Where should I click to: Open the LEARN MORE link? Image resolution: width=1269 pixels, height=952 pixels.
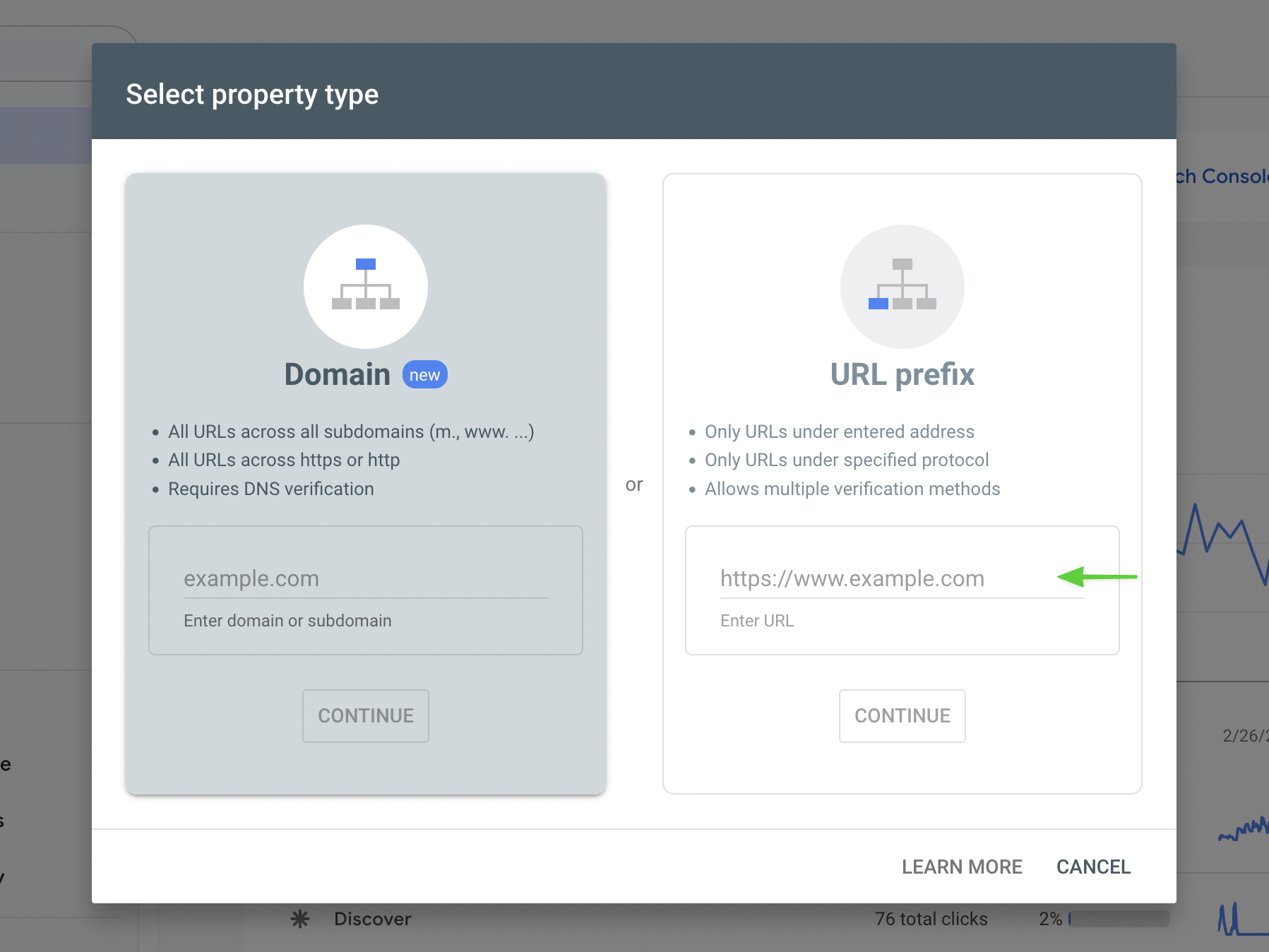pos(962,867)
